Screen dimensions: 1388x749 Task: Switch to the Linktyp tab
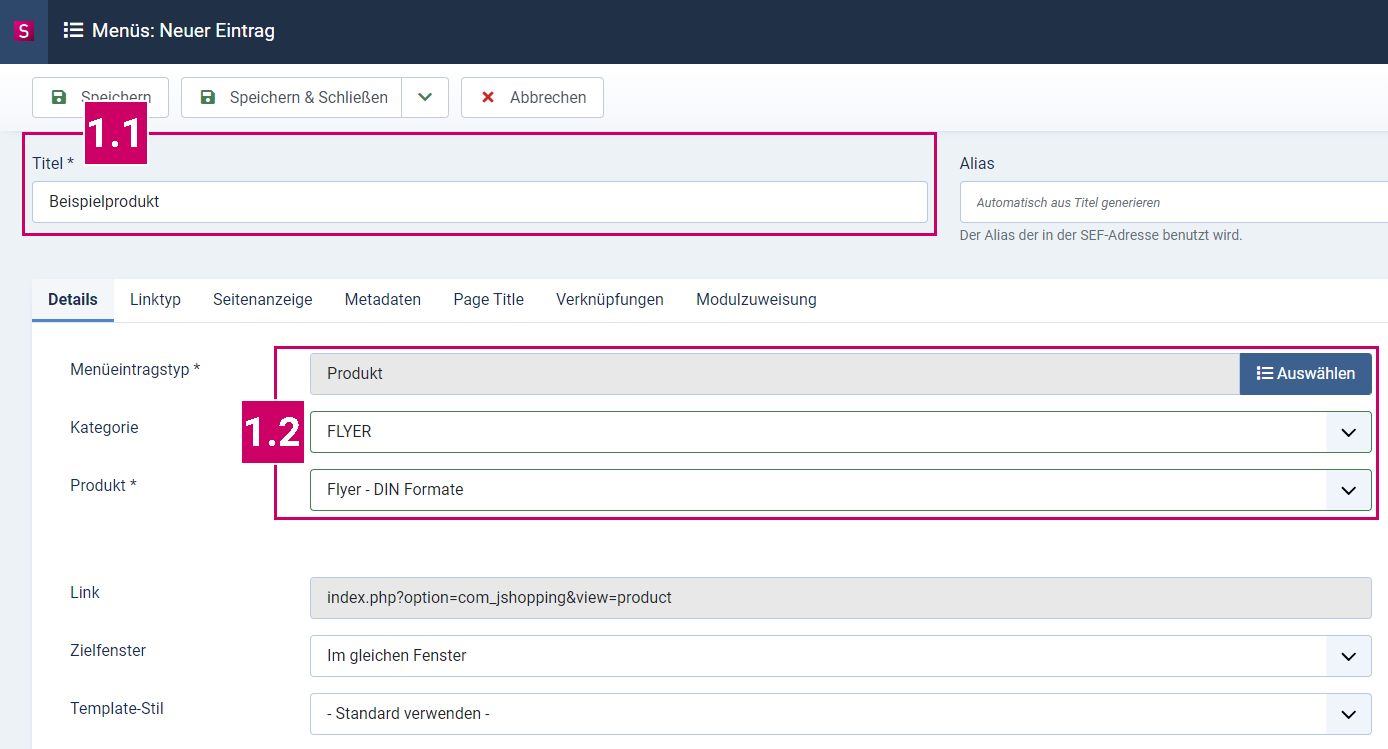(x=155, y=300)
